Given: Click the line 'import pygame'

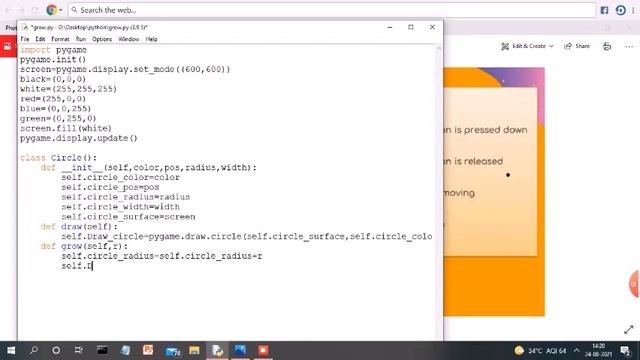Looking at the screenshot, I should (53, 50).
